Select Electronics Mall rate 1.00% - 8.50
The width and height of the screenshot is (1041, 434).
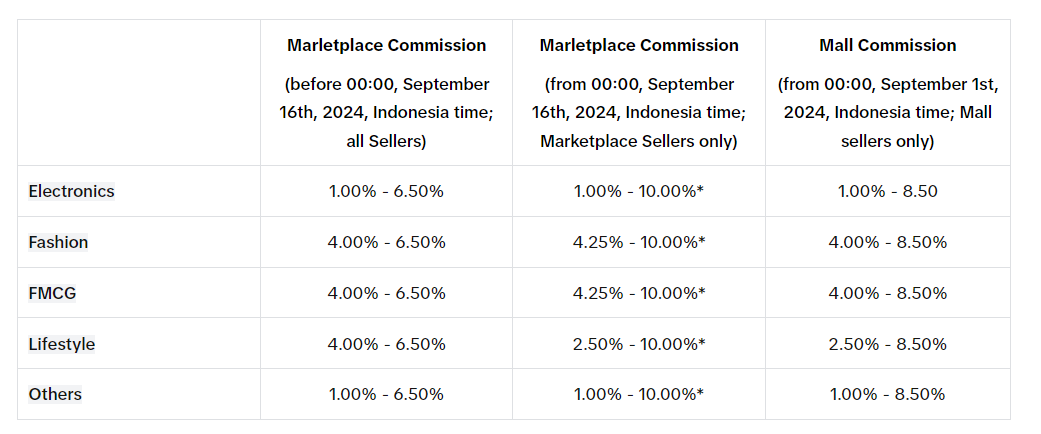(x=887, y=191)
